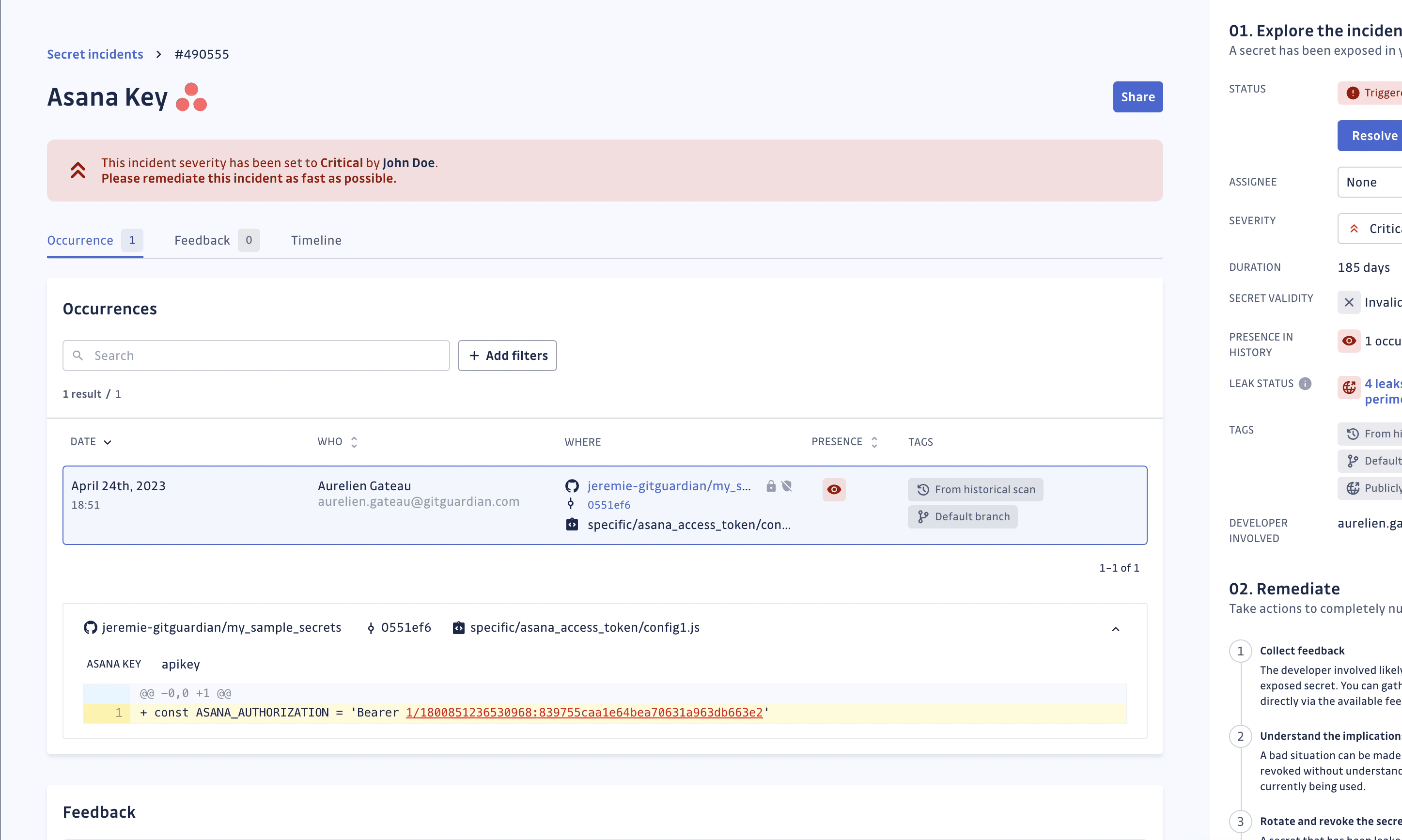Viewport: 1402px width, 840px height.
Task: Click the default branch git icon in presence tags
Action: [x=922, y=516]
